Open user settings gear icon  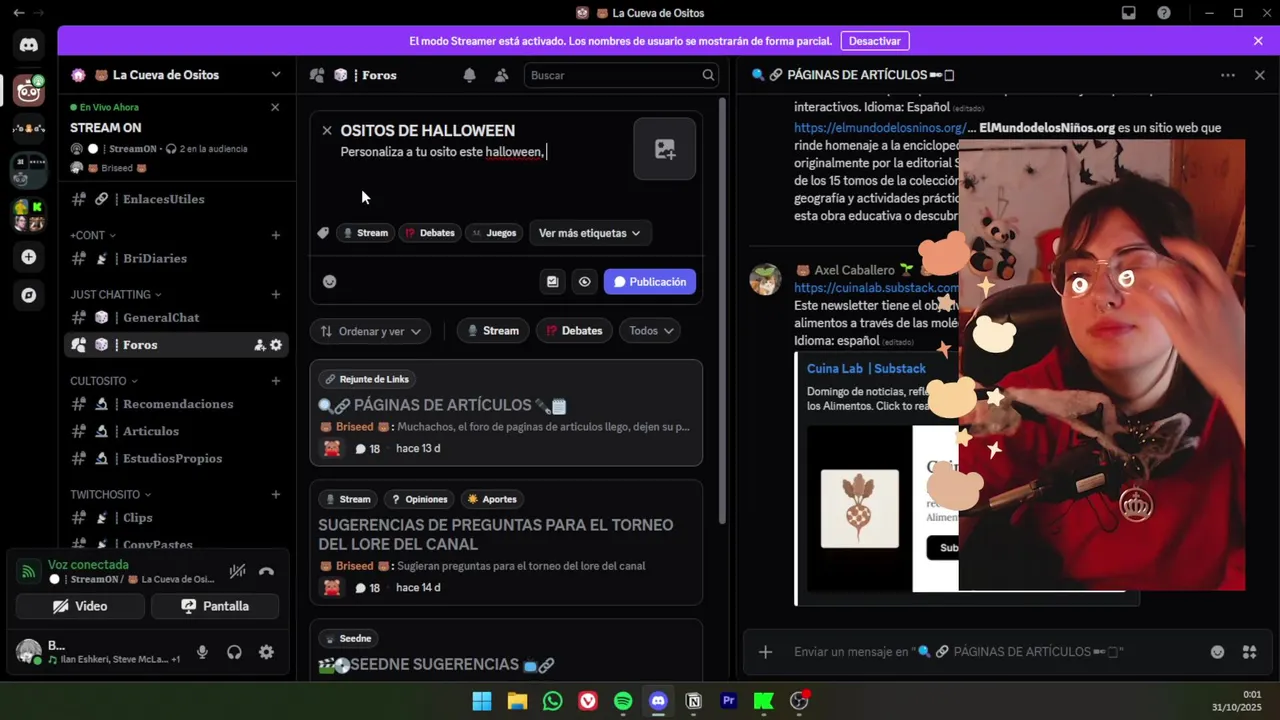pyautogui.click(x=266, y=652)
